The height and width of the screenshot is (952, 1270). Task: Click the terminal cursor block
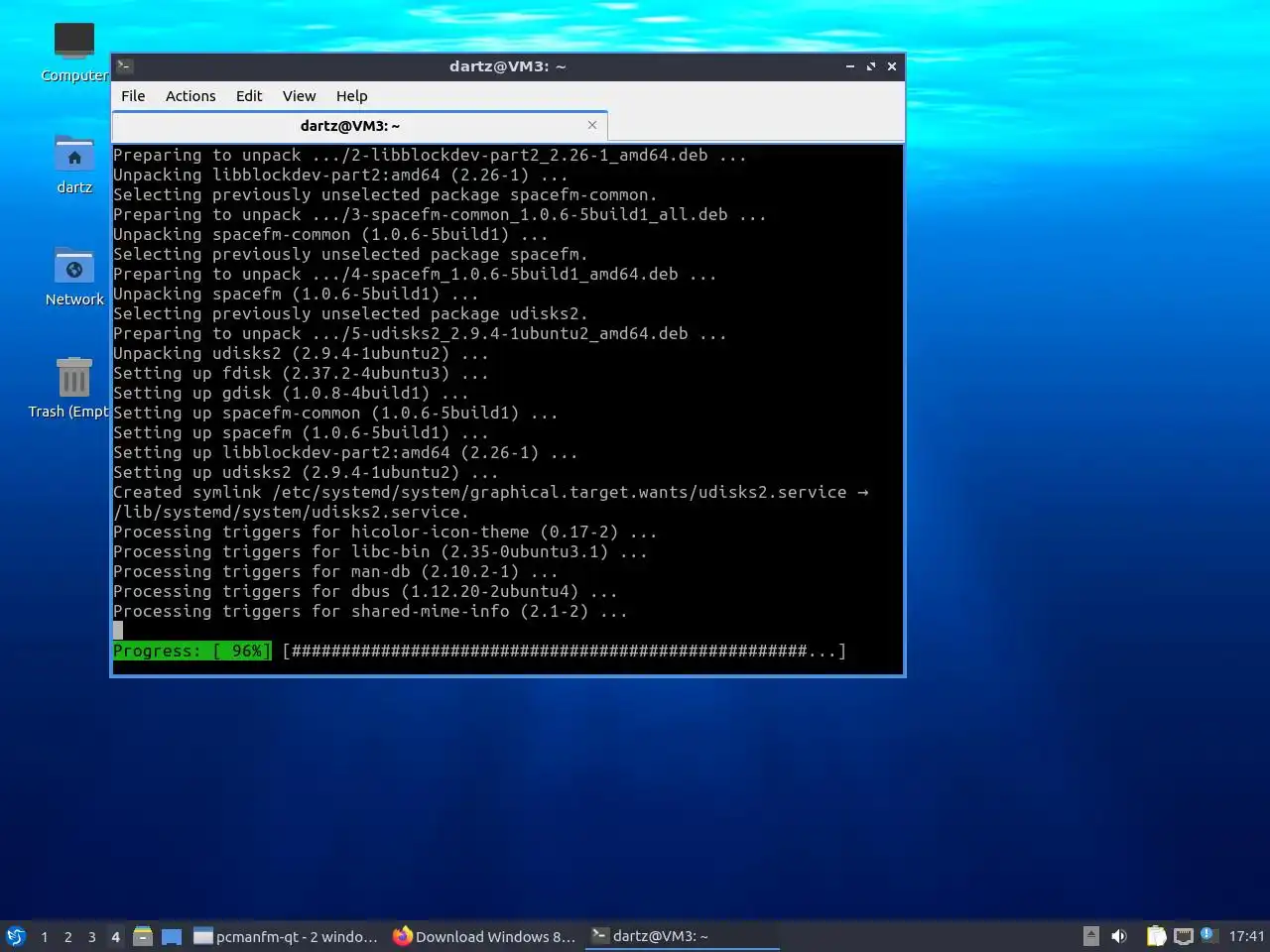click(x=118, y=631)
